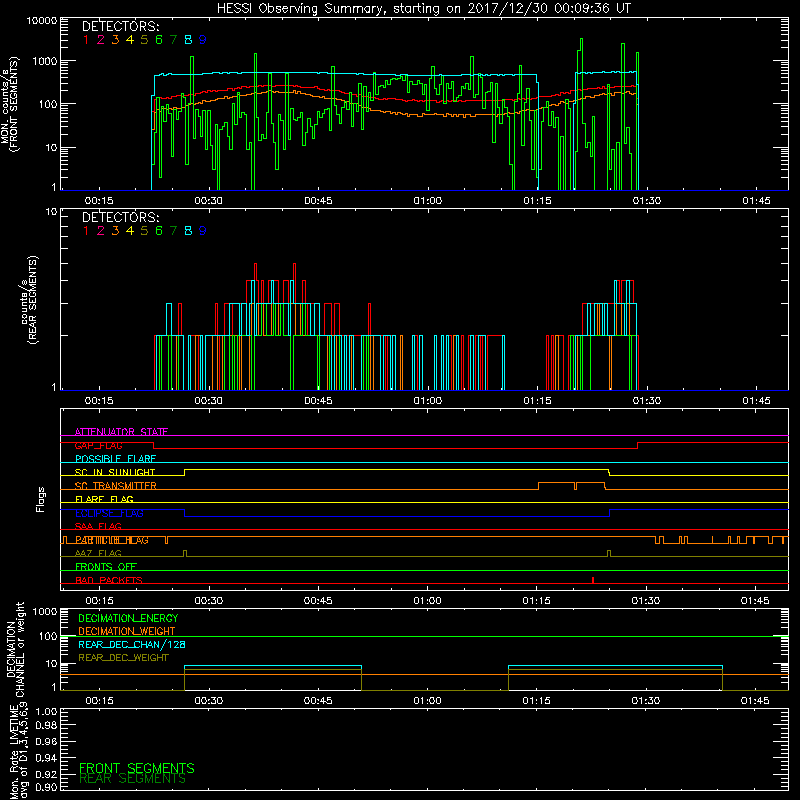Click the 1.00 livetime y-axis tick
Viewport: 800px width, 800px height.
click(x=46, y=712)
